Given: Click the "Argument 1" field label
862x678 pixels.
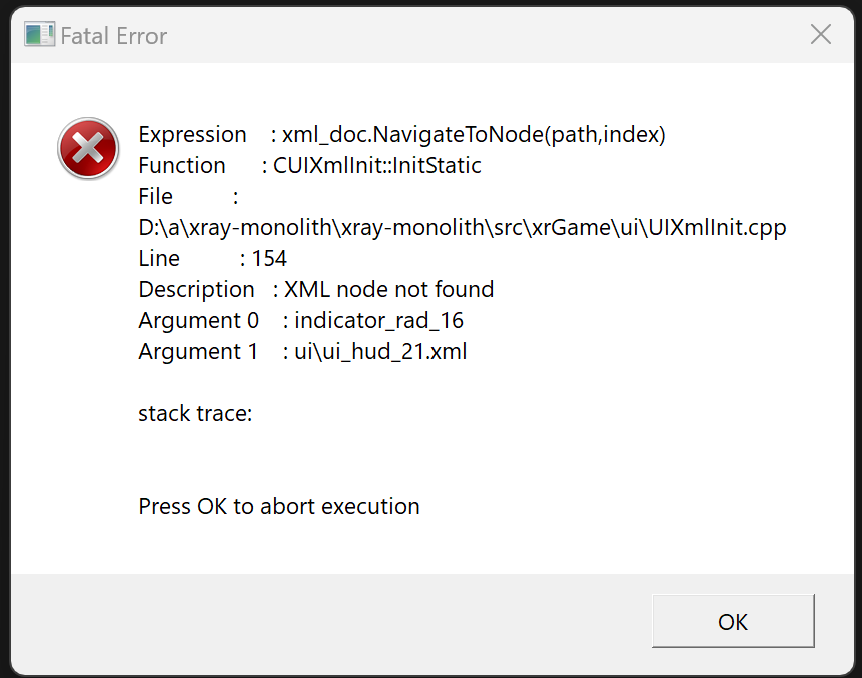Looking at the screenshot, I should (x=198, y=351).
